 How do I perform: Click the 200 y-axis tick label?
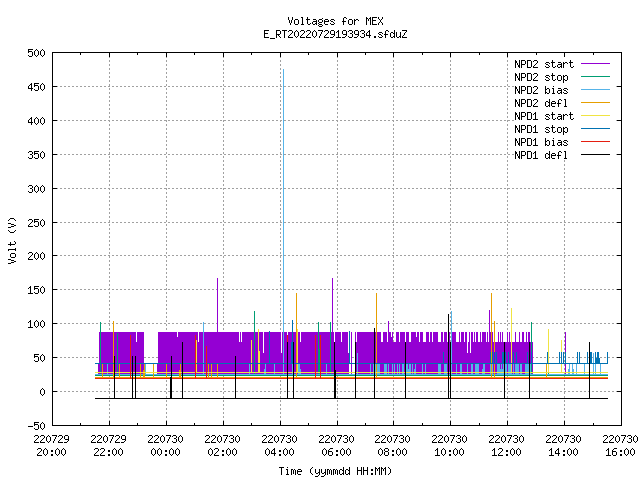(36, 256)
